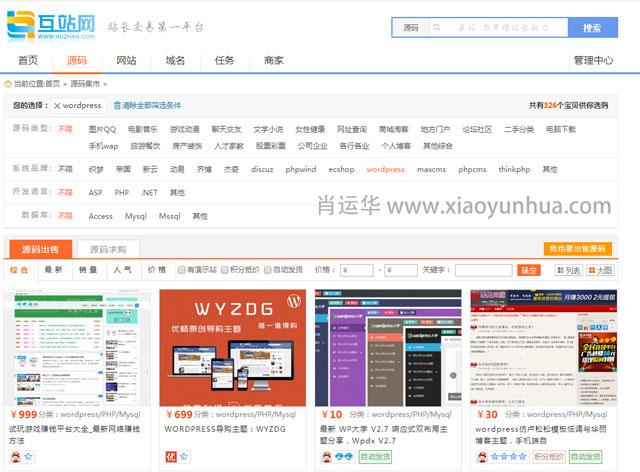Click 我也要出售源码 button

tap(578, 249)
